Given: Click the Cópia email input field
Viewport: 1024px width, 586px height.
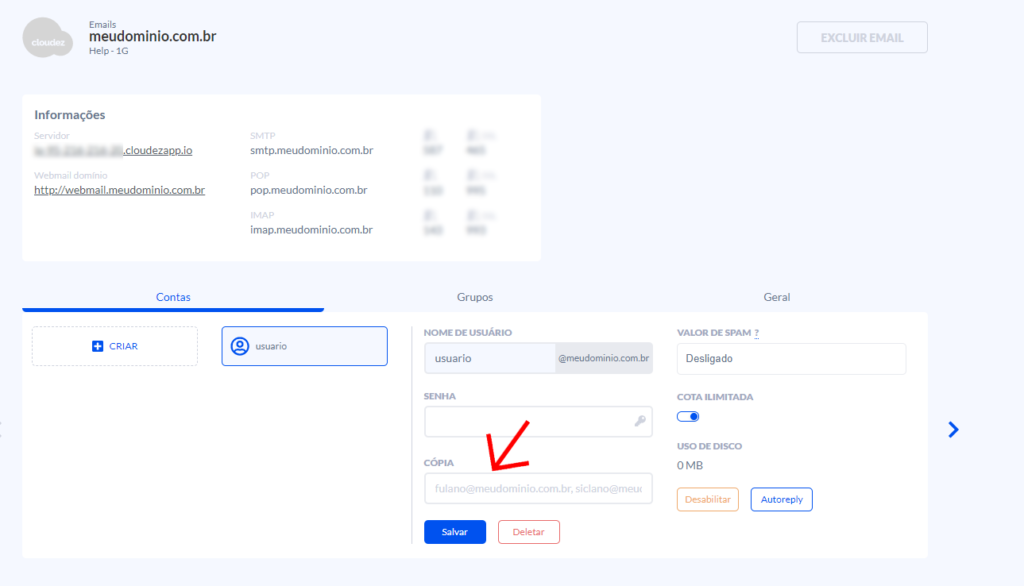Looking at the screenshot, I should point(538,488).
